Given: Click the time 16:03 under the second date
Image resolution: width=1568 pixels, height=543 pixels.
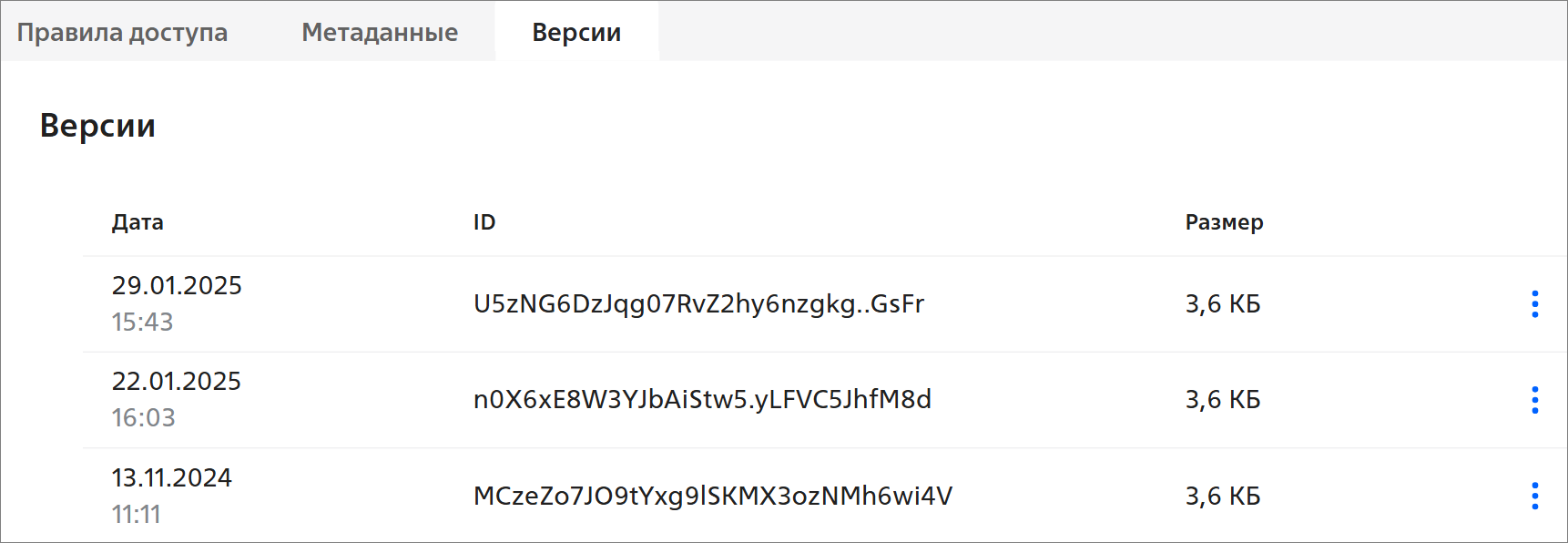Looking at the screenshot, I should tap(143, 418).
